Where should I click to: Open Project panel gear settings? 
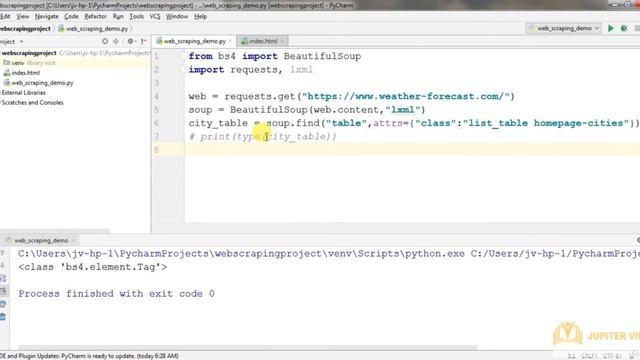pyautogui.click(x=131, y=41)
